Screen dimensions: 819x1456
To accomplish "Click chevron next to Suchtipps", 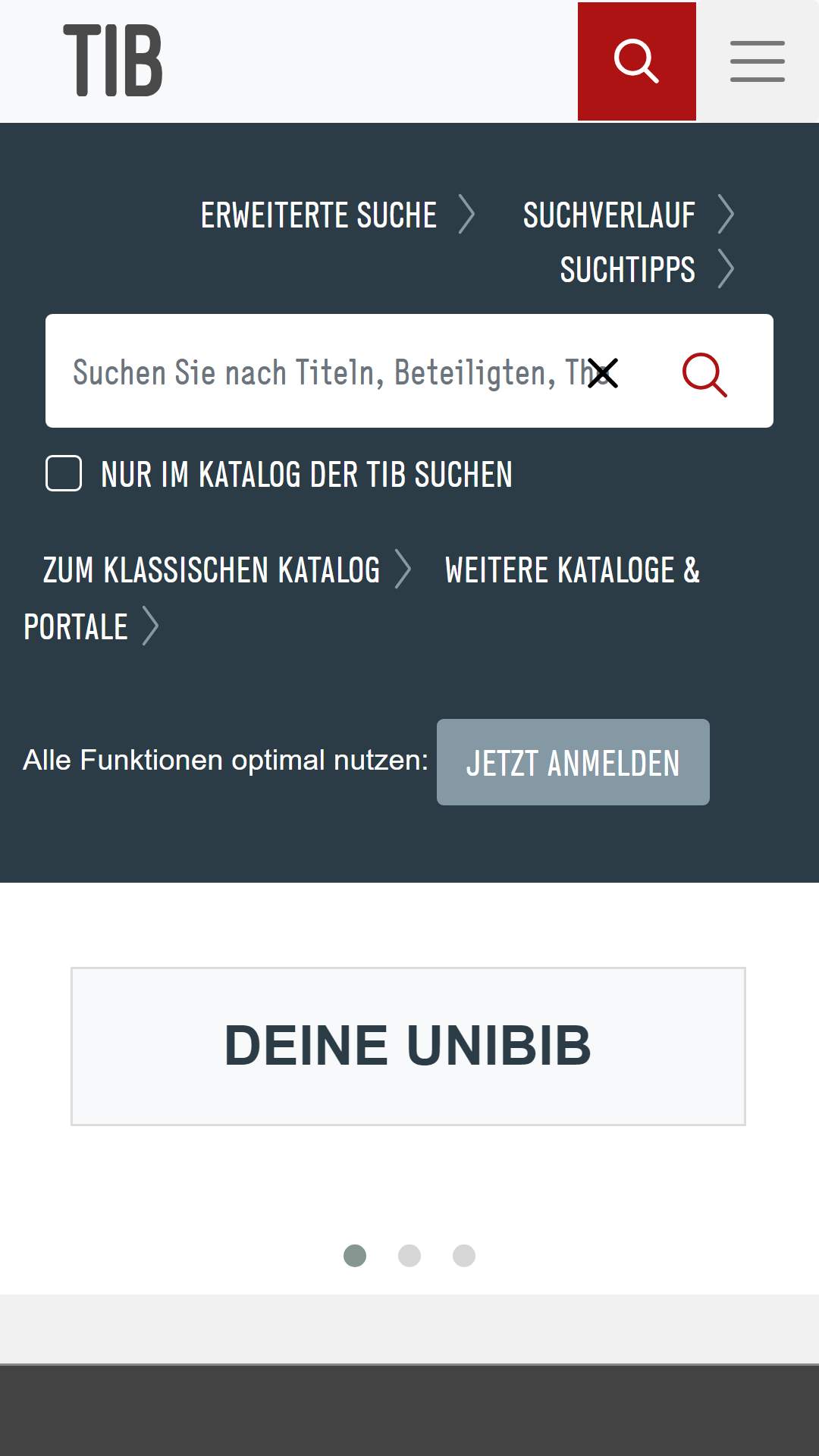I will click(x=726, y=269).
